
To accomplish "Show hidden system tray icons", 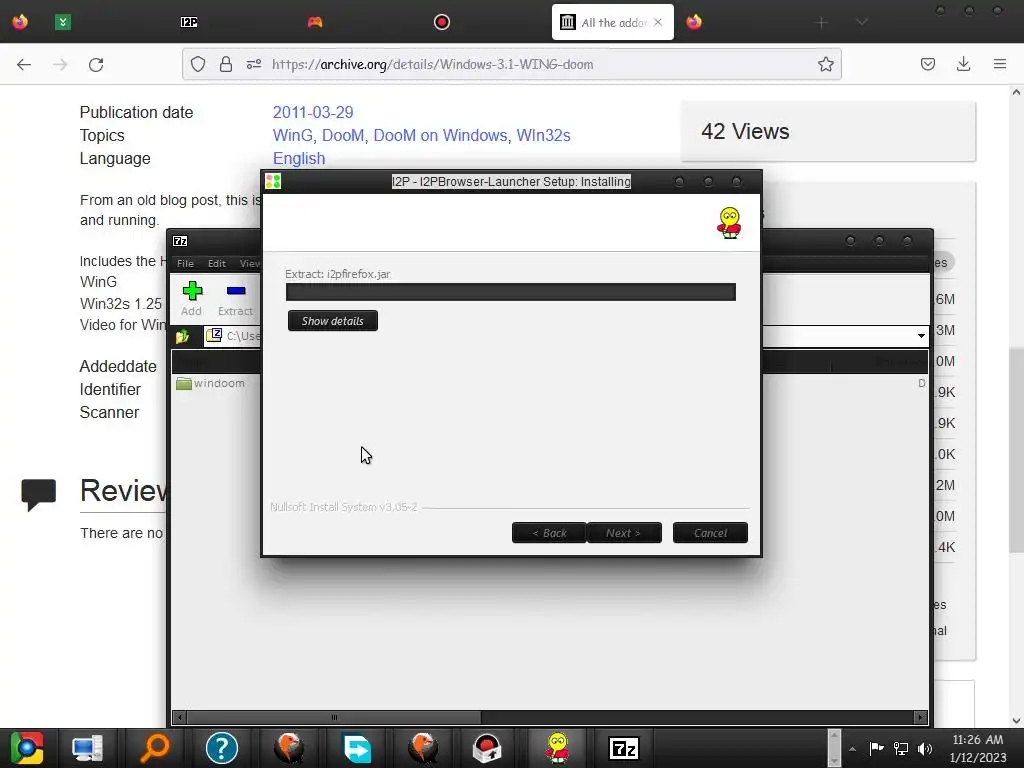I will (x=852, y=749).
